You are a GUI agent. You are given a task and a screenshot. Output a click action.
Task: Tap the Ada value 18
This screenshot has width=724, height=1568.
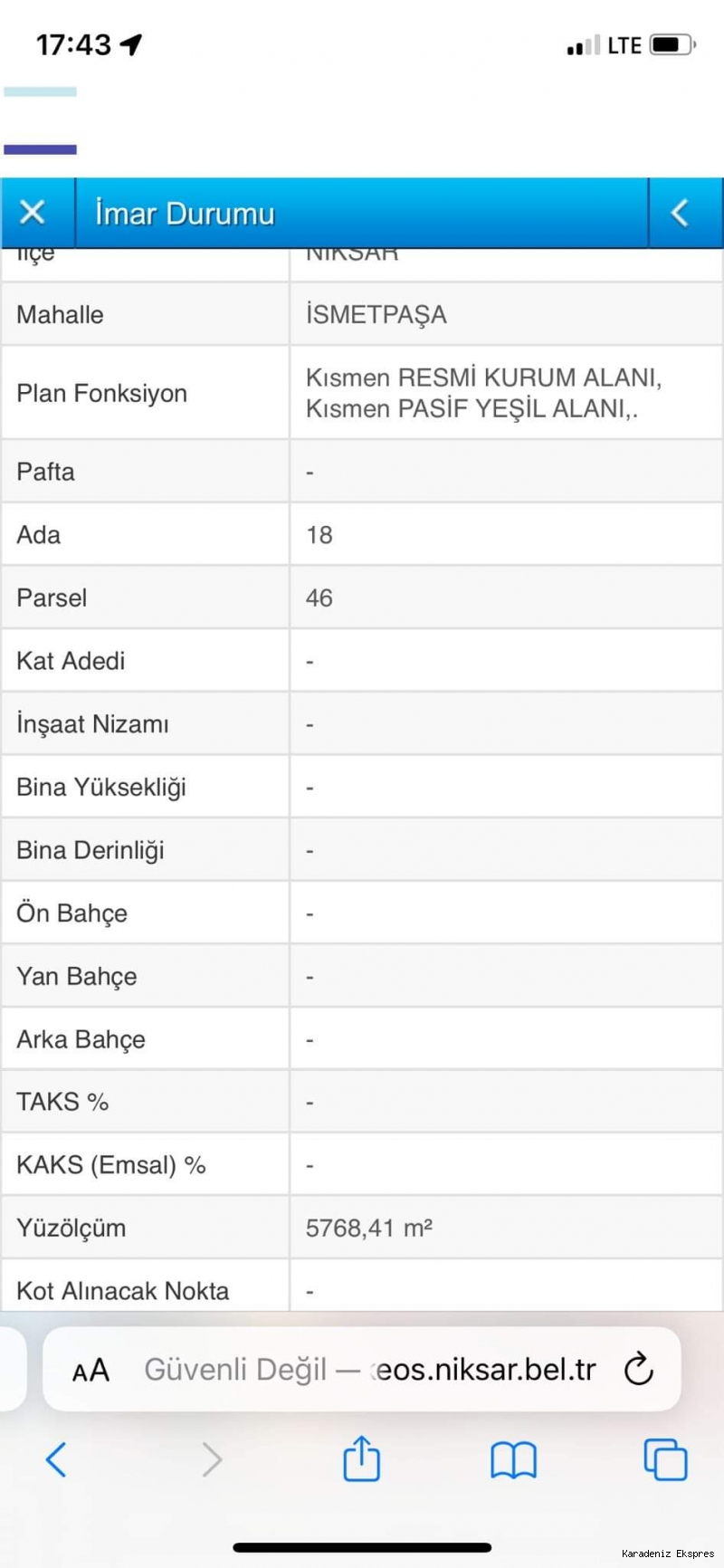(319, 534)
